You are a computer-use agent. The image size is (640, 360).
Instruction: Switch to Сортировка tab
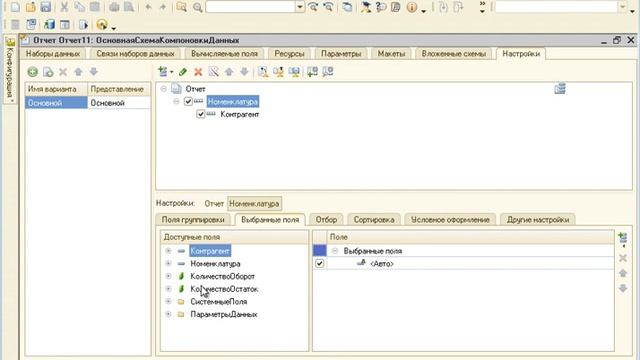coord(374,220)
